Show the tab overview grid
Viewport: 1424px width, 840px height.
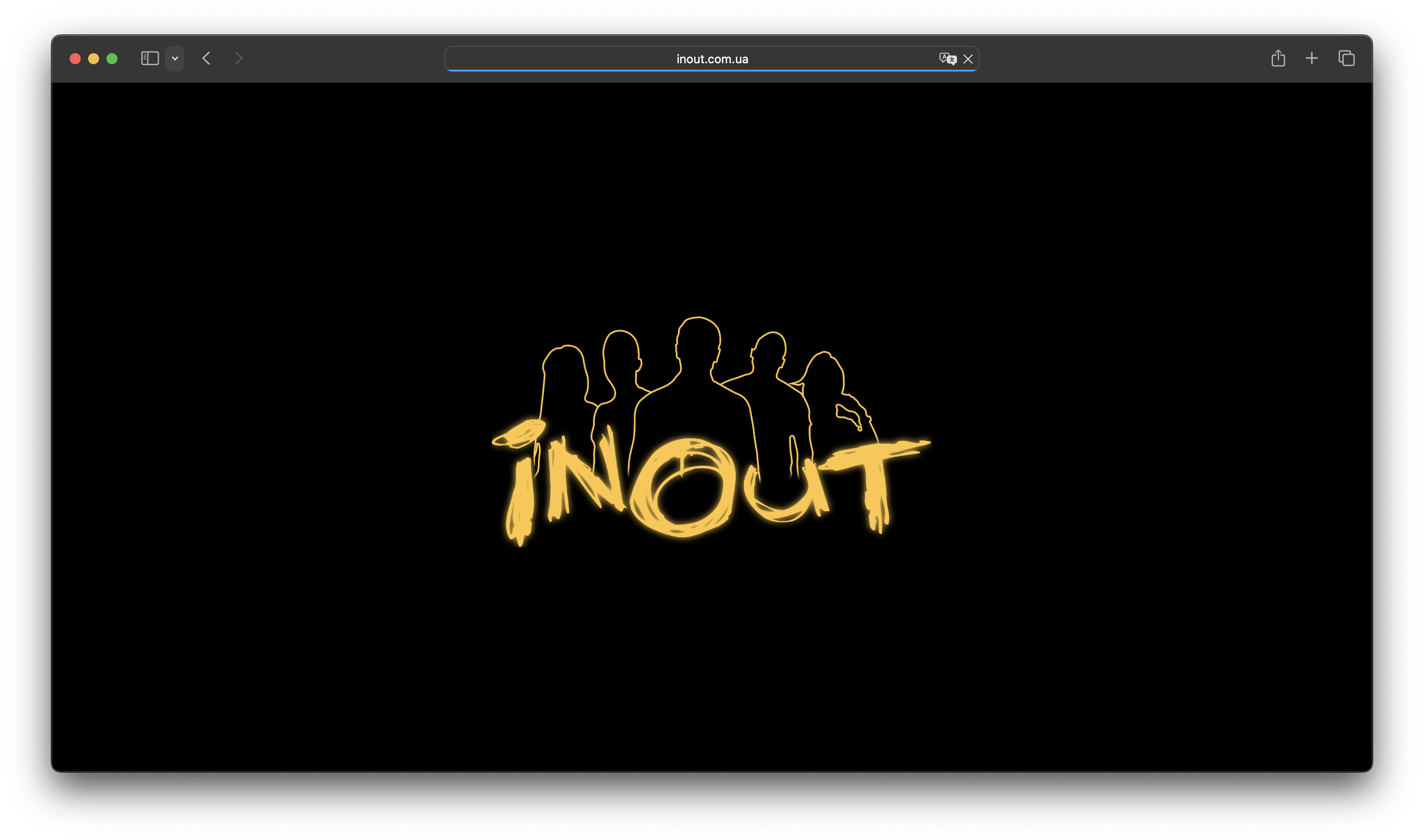[x=1346, y=58]
